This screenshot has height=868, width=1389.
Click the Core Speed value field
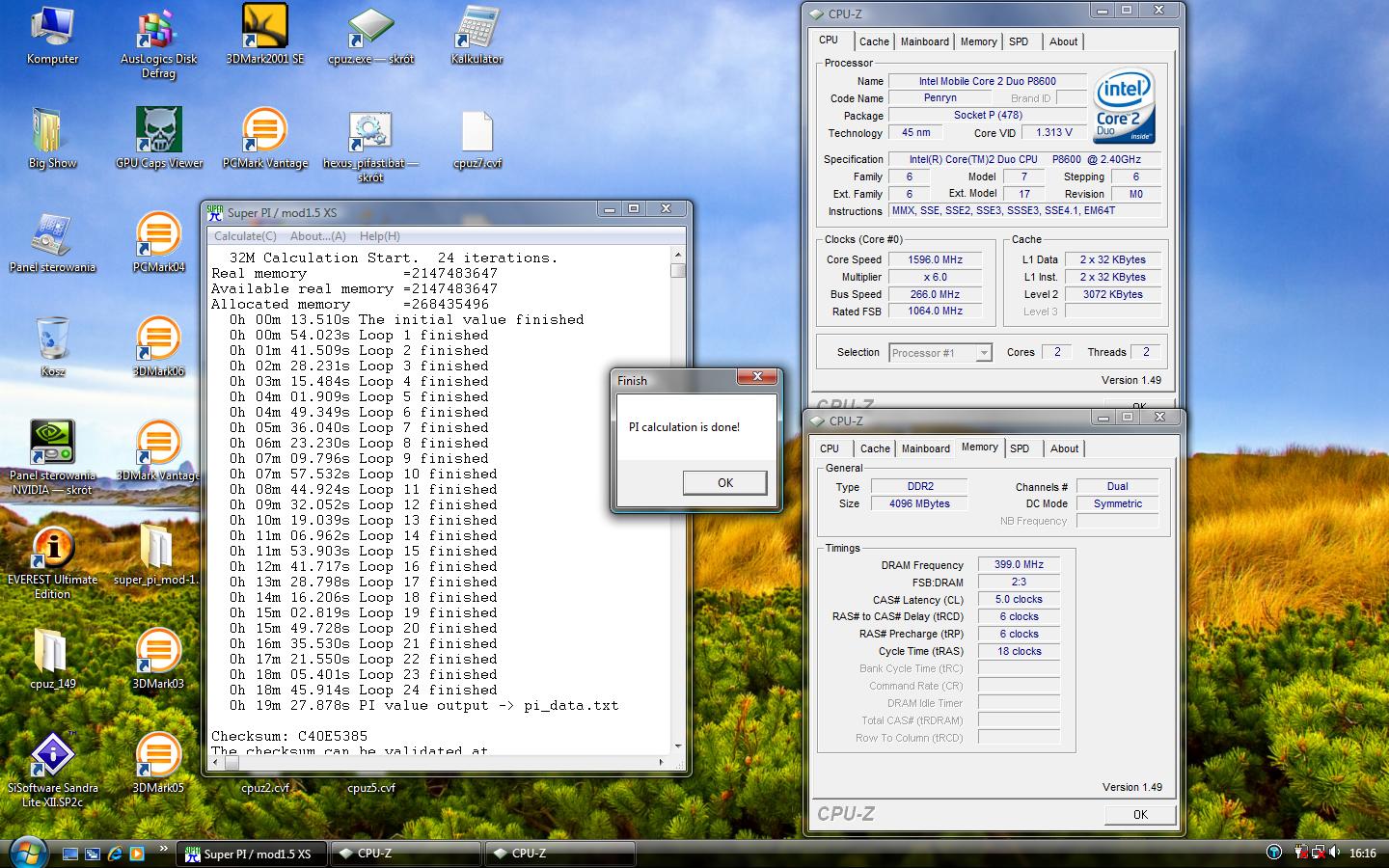click(x=935, y=259)
